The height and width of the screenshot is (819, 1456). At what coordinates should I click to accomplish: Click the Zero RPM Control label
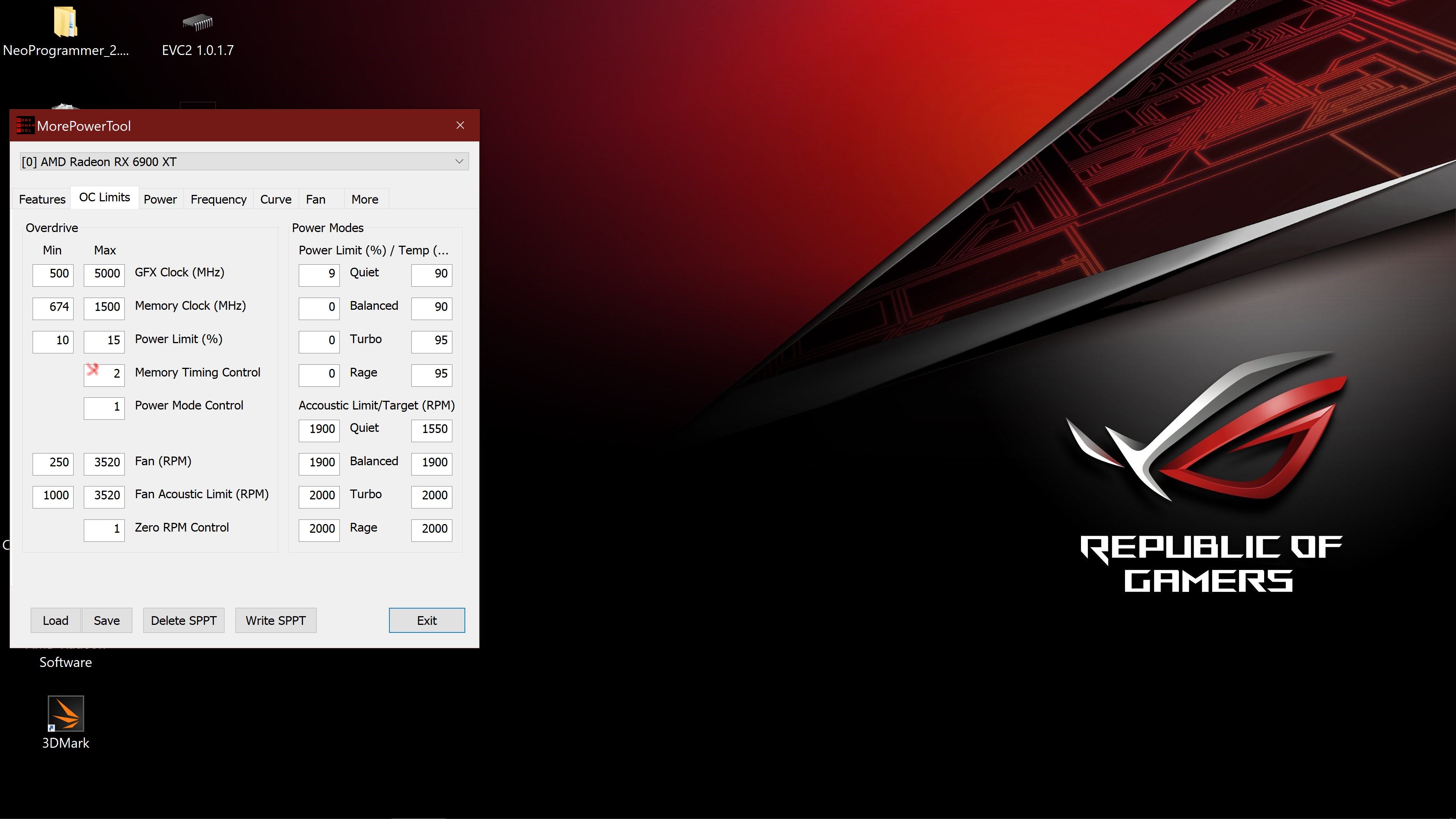182,527
